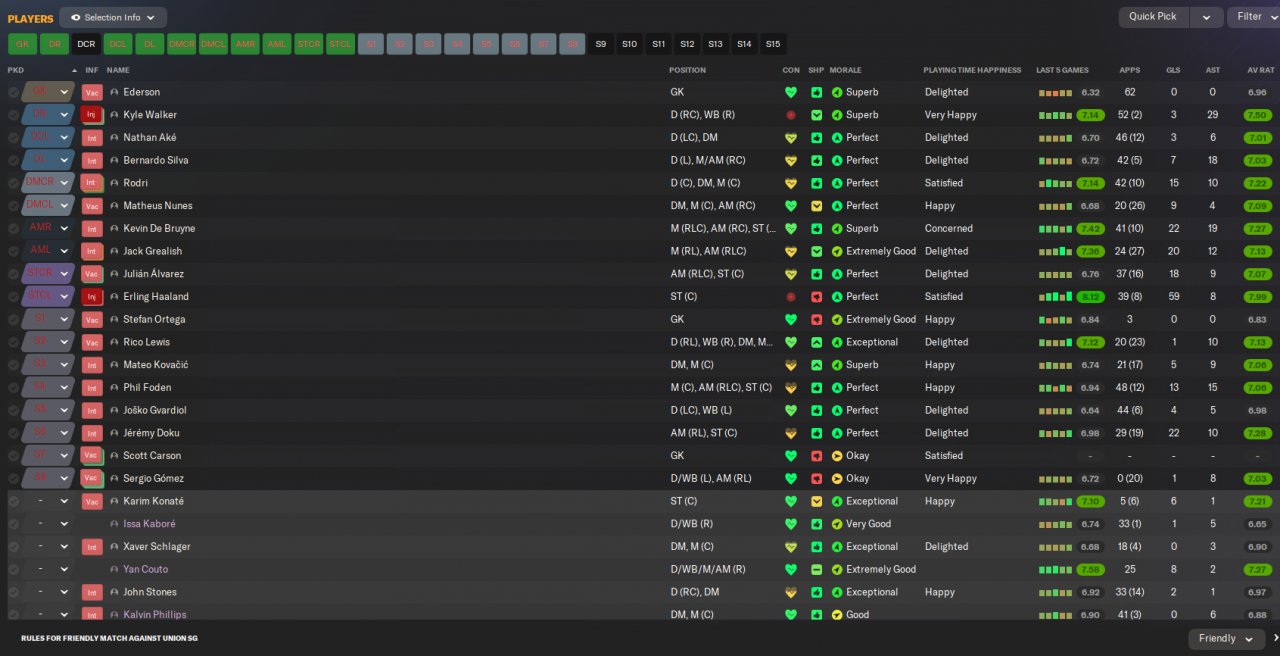Click the Vac badge for Scott Carson

click(92, 456)
